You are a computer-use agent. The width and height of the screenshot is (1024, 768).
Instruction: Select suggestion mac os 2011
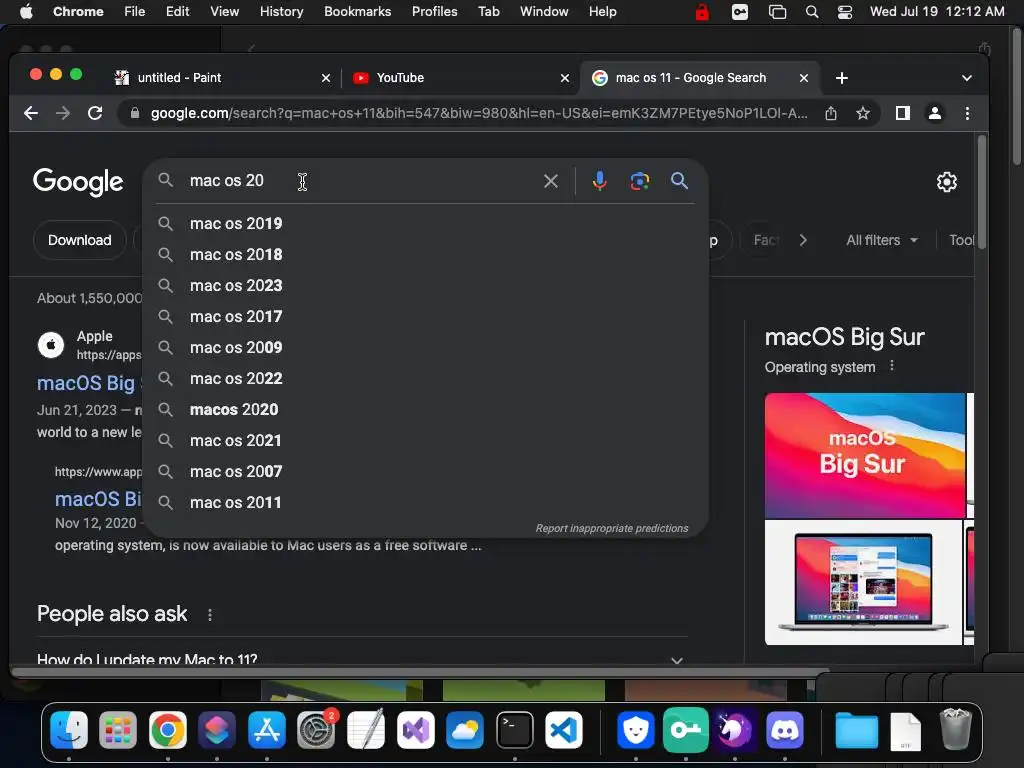pyautogui.click(x=425, y=502)
